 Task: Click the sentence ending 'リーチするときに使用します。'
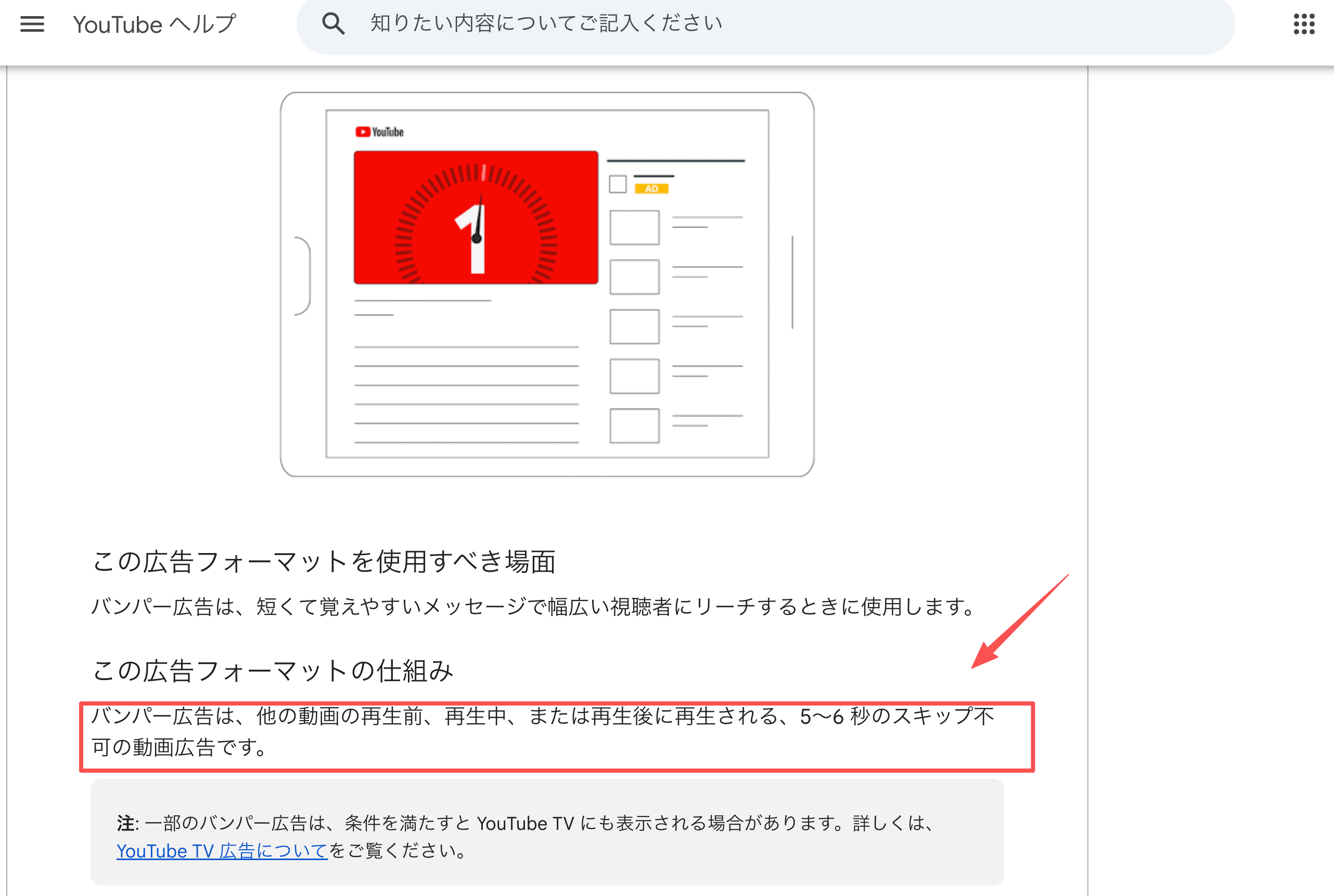[x=534, y=606]
